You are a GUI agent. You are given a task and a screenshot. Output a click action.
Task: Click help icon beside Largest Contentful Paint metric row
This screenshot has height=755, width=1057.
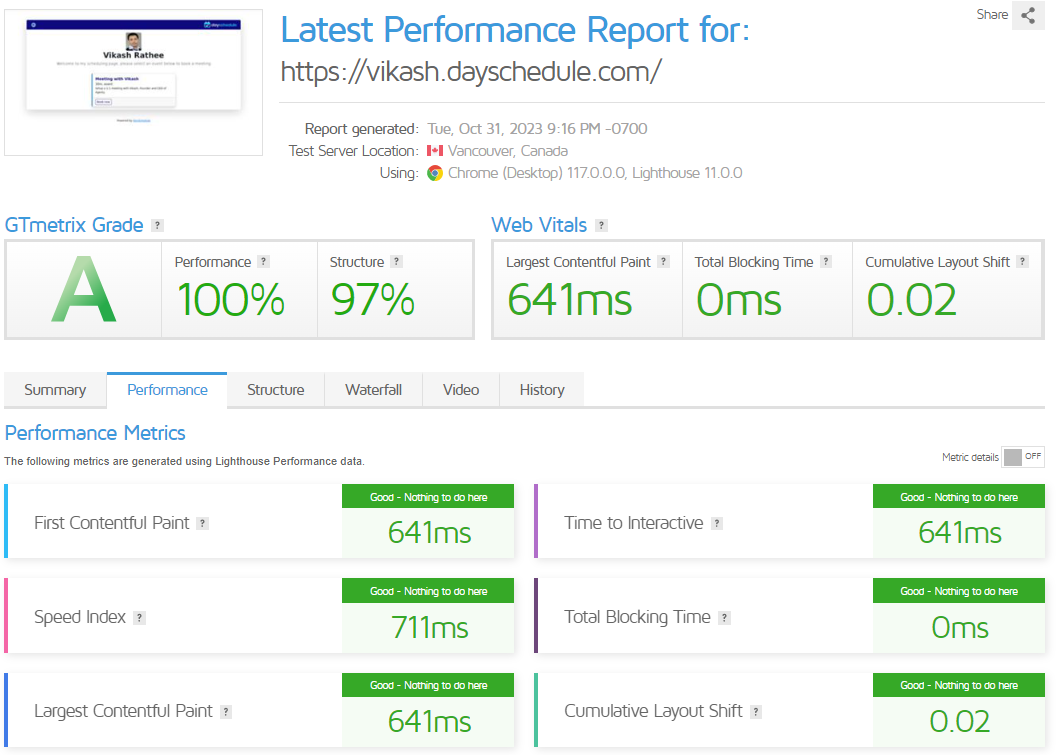(x=226, y=711)
